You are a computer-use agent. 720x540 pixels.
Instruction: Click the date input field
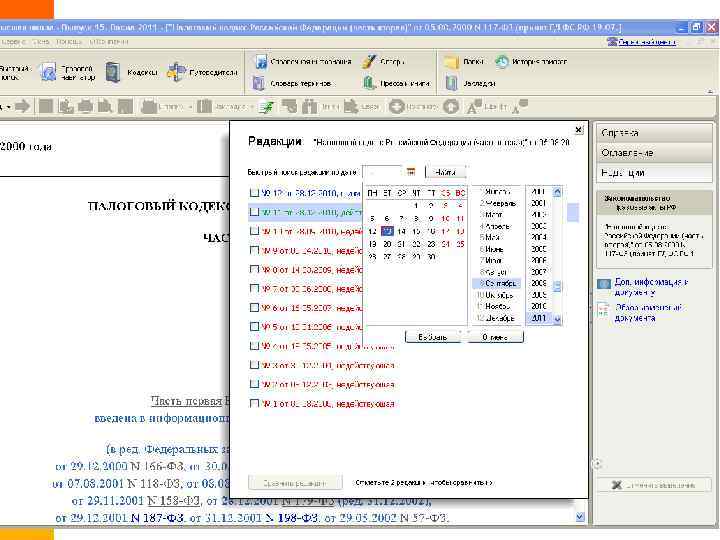pos(383,172)
